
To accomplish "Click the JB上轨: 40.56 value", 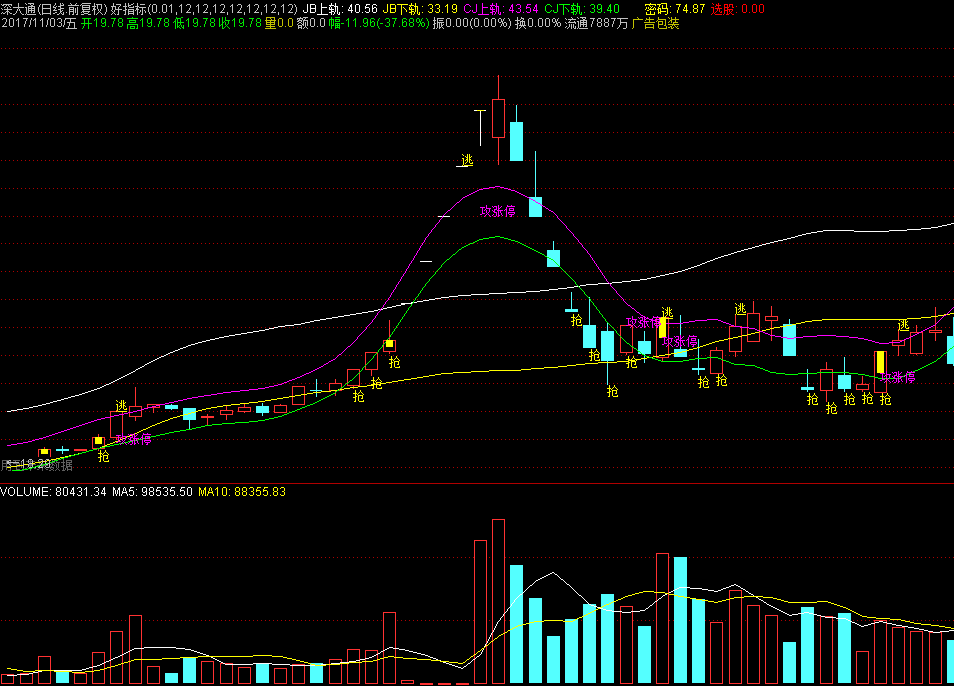I will [340, 9].
